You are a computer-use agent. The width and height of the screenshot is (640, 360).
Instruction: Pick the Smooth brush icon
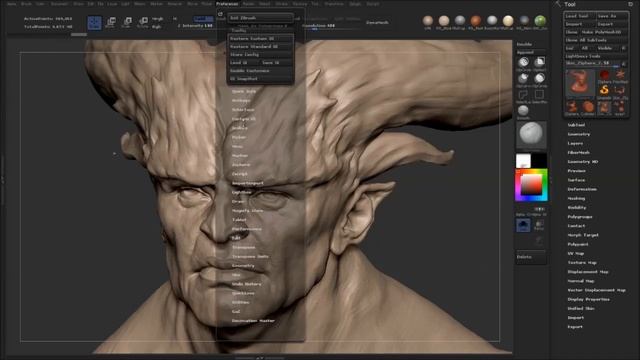(x=523, y=110)
